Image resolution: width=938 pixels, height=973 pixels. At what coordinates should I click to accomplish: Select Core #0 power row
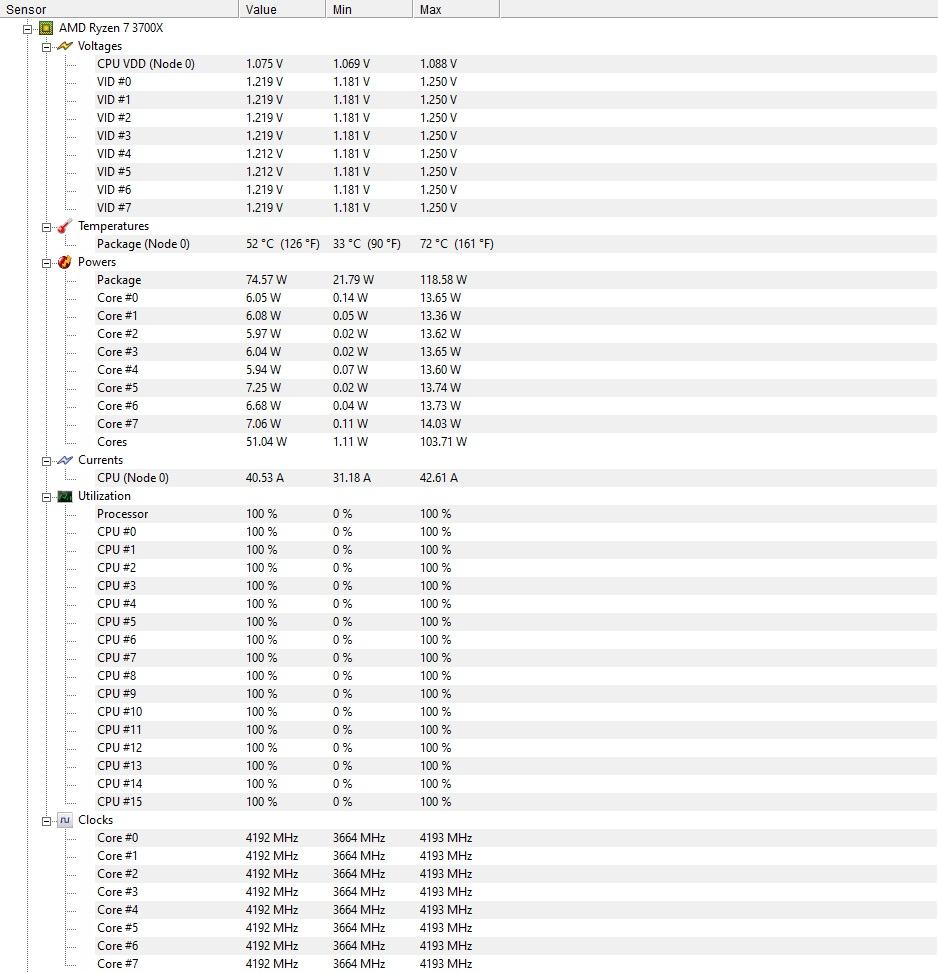tap(515, 298)
